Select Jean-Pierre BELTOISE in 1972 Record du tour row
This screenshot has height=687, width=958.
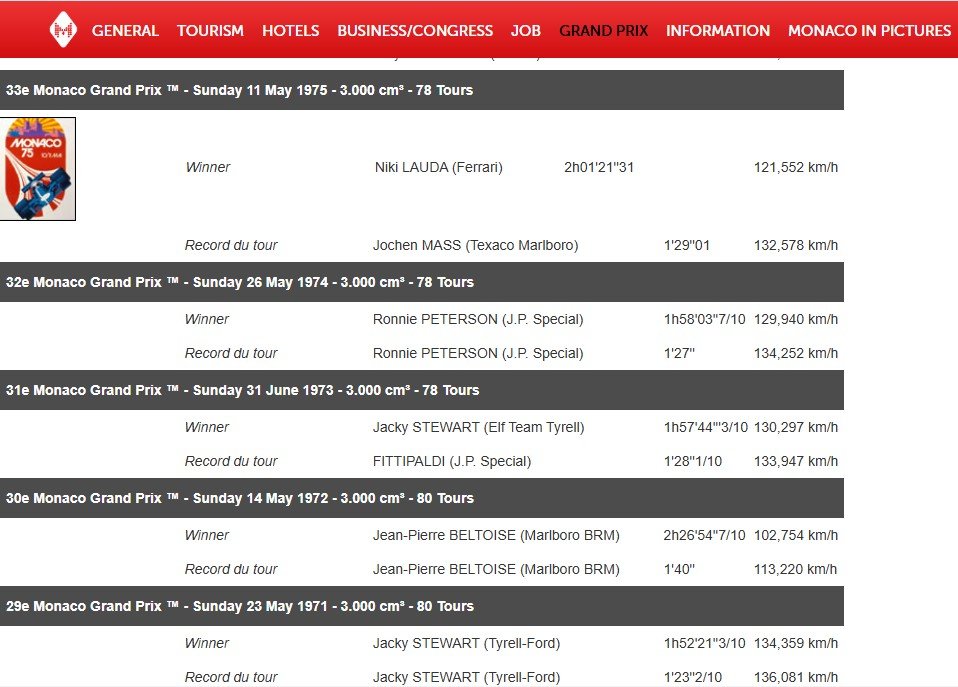[x=496, y=569]
